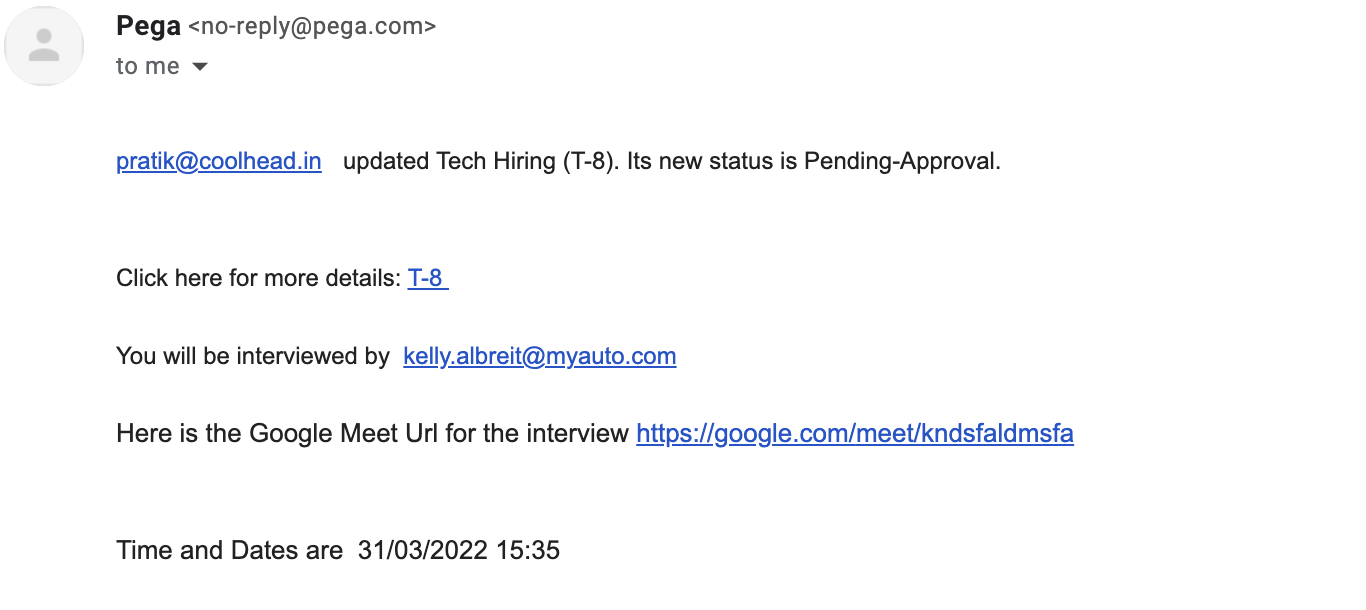Click "Its new status is" sentence text
1366x610 pixels.
712,162
